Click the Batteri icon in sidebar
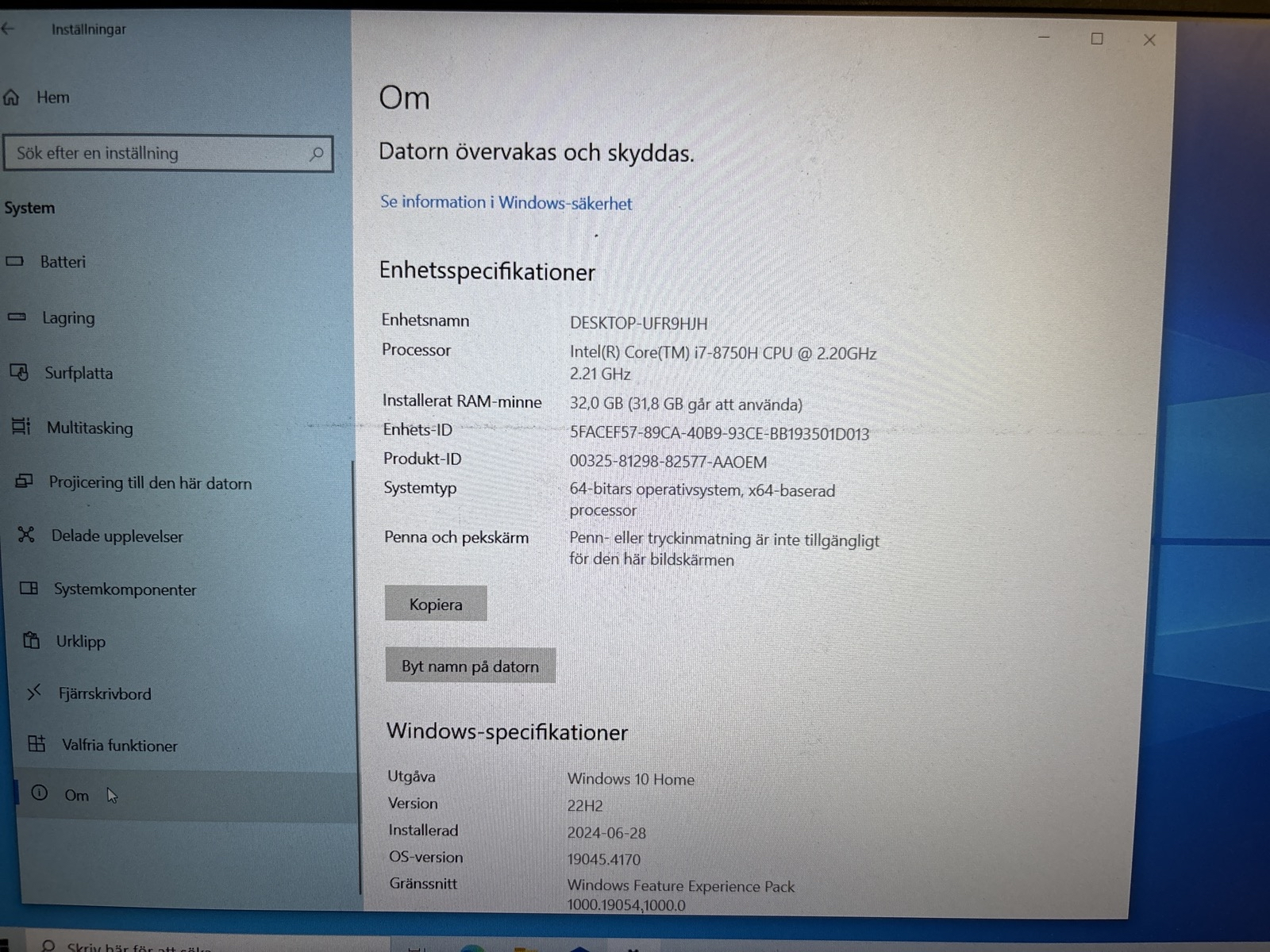Viewport: 1270px width, 952px height. [x=15, y=261]
